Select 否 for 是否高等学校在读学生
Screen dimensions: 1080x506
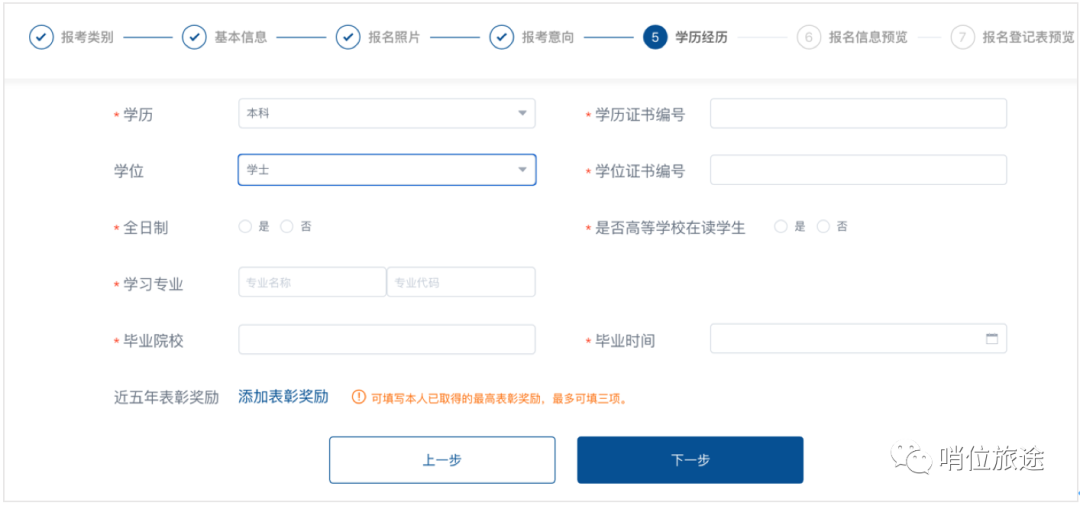823,227
